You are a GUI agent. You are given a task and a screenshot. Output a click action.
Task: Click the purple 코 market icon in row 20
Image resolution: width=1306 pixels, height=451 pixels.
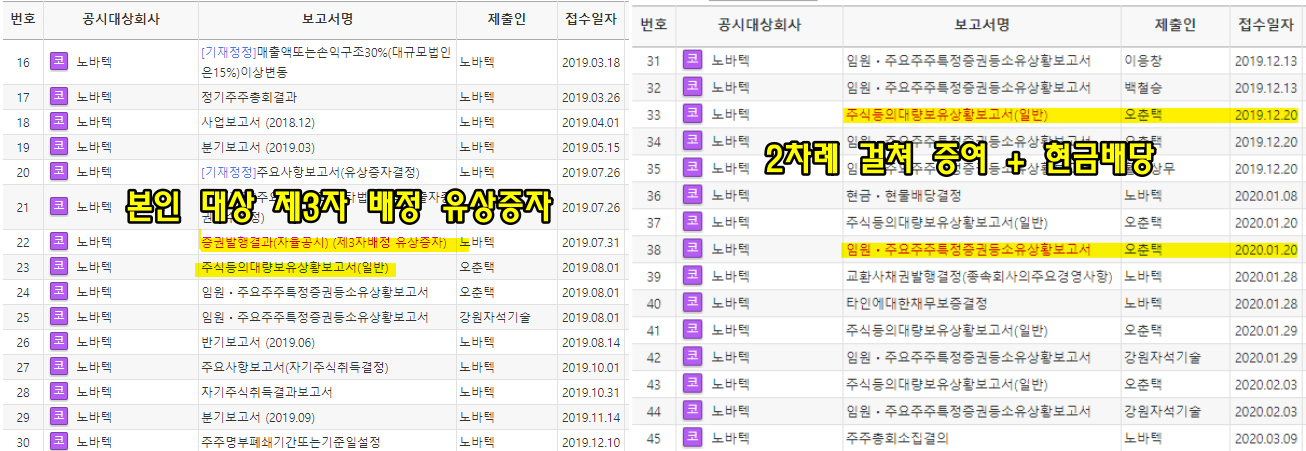click(x=59, y=172)
